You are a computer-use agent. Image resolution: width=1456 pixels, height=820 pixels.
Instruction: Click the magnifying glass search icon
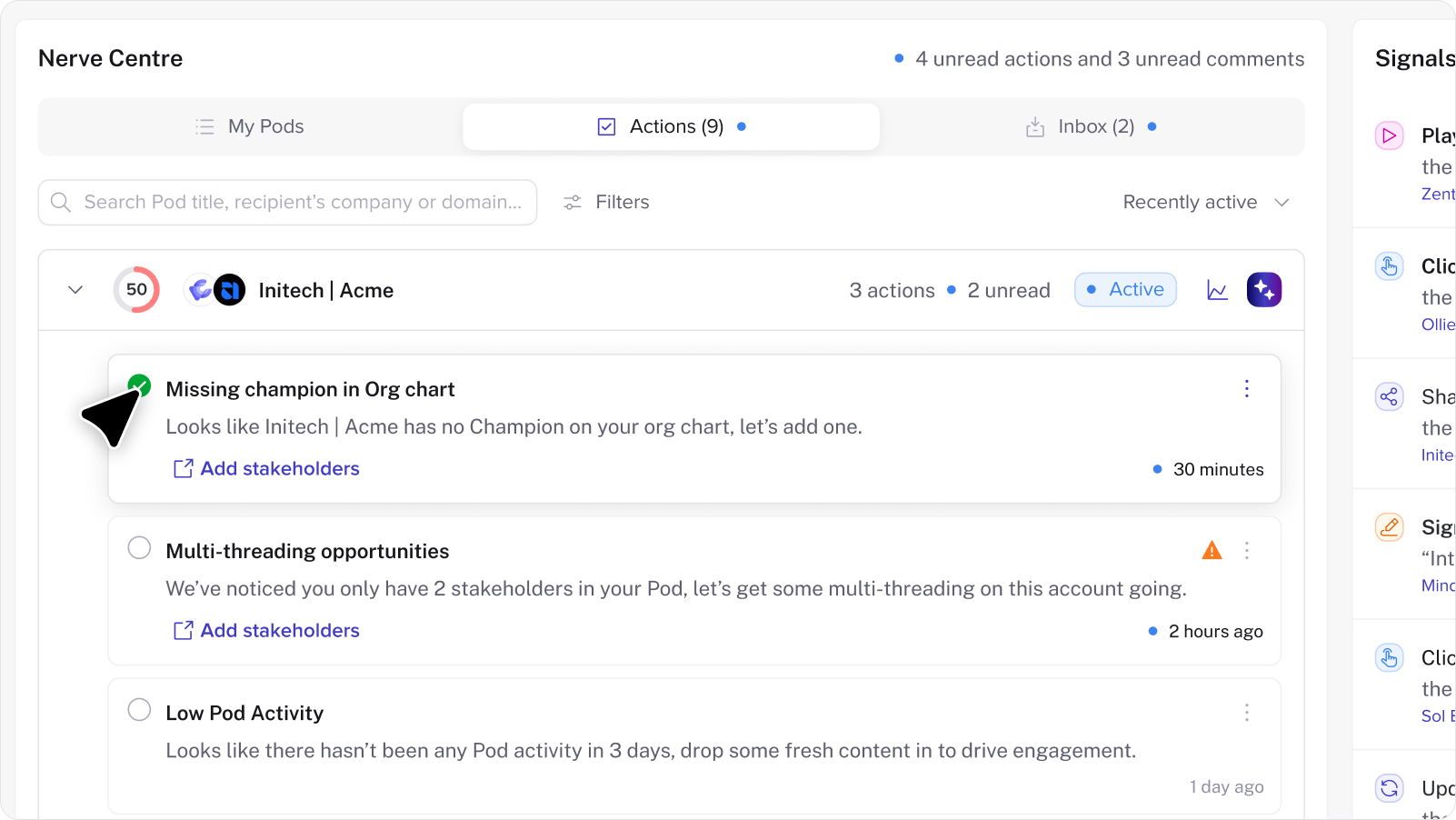[x=61, y=202]
